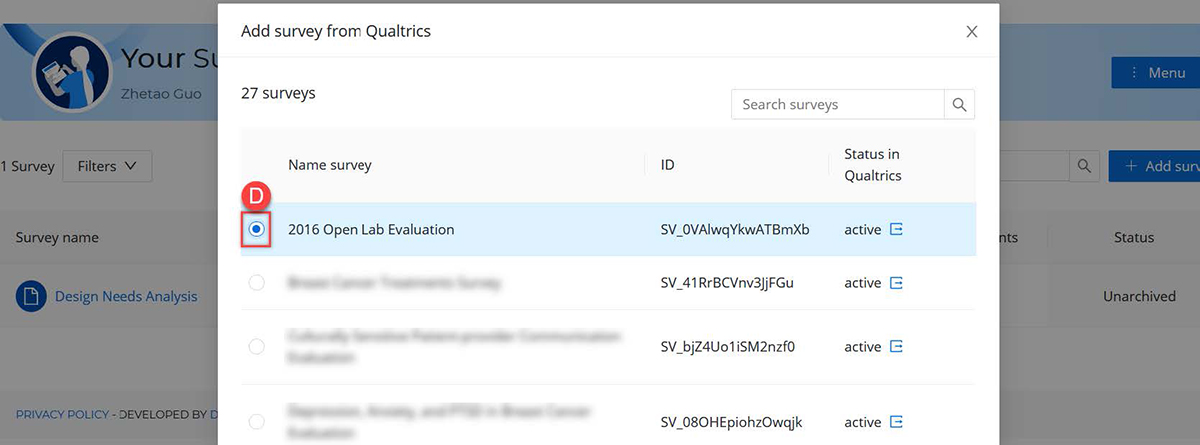Click active status of 2016 Open Lab Evaluation
The image size is (1200, 445).
point(863,230)
